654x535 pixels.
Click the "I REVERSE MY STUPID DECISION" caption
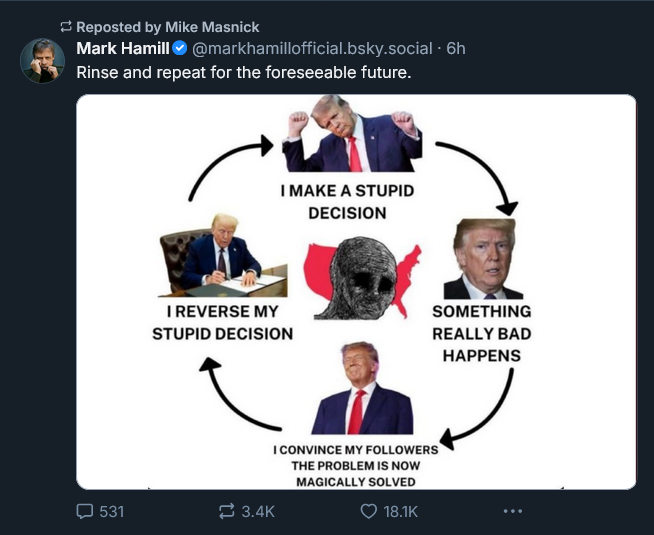[x=222, y=322]
